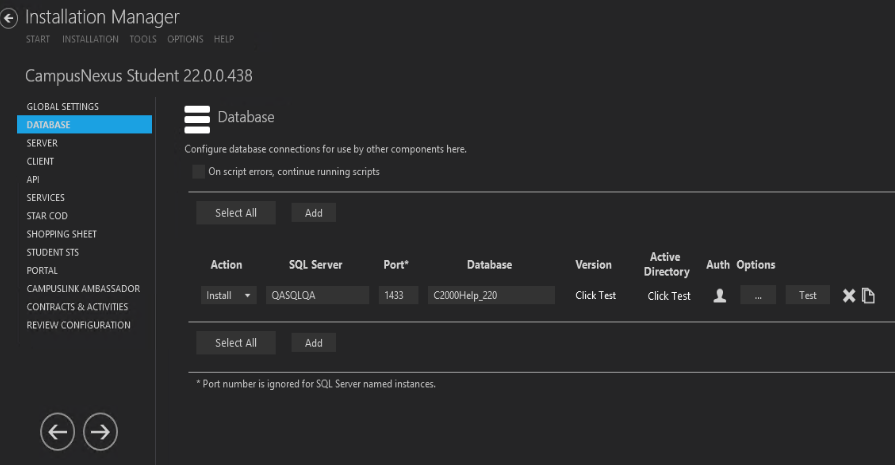Go to next step with right arrow
The height and width of the screenshot is (465, 895).
point(100,432)
